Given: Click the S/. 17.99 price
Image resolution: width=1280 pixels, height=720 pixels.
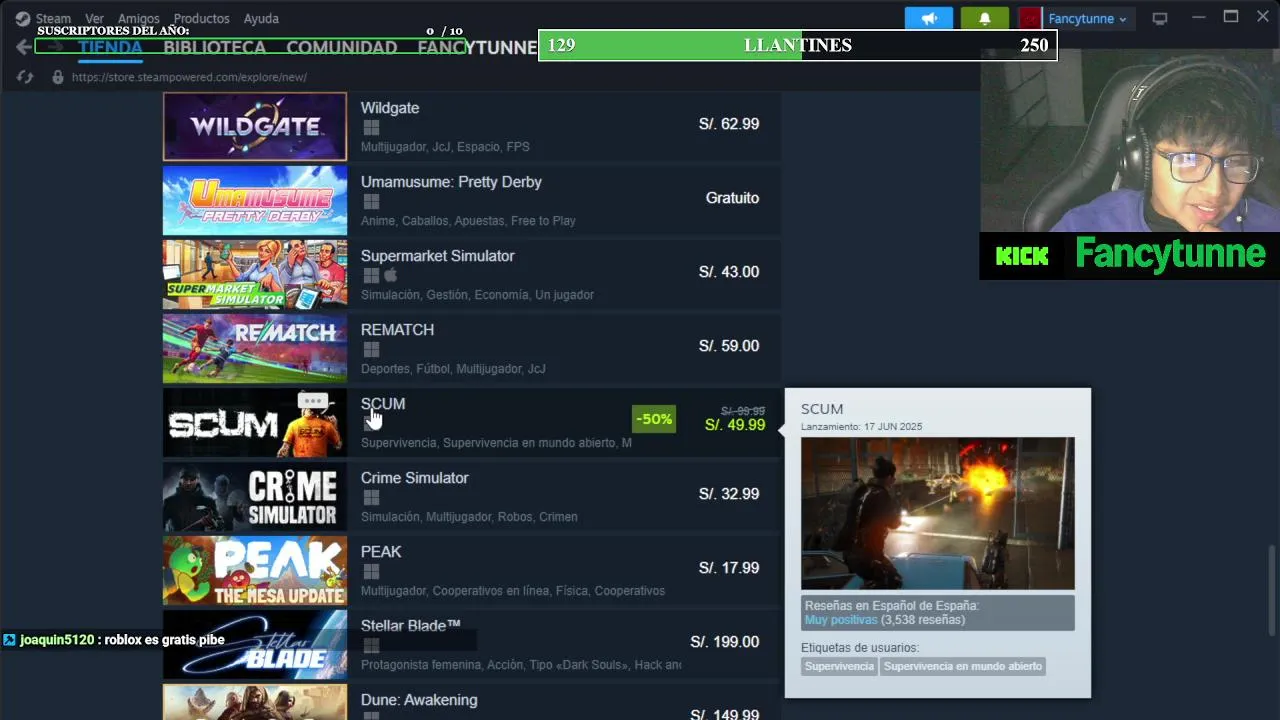Looking at the screenshot, I should 729,568.
